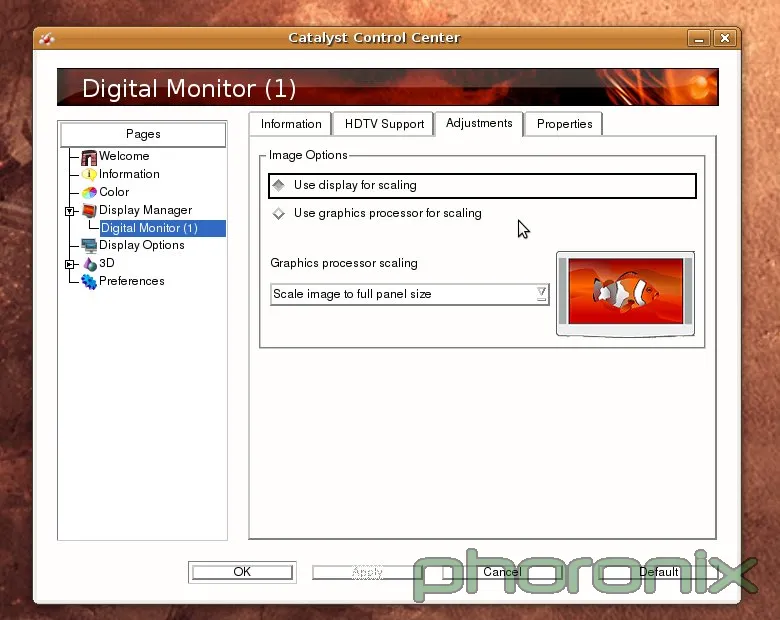
Task: Click the Cancel button
Action: (x=501, y=572)
